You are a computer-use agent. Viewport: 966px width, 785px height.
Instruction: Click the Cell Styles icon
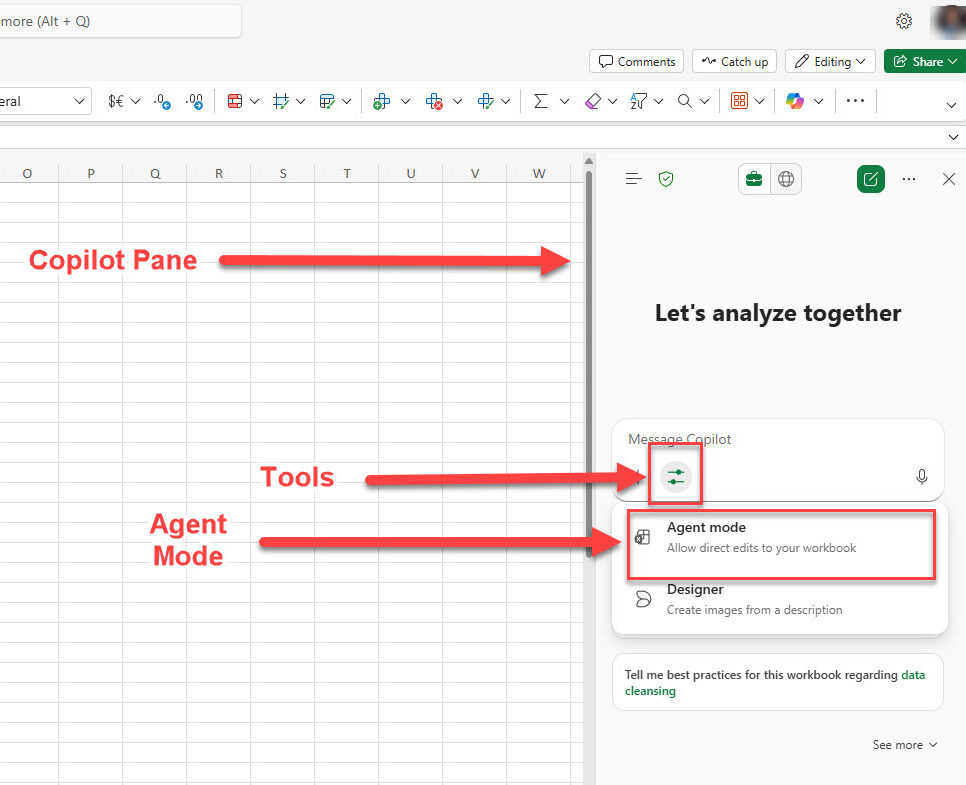coord(327,101)
